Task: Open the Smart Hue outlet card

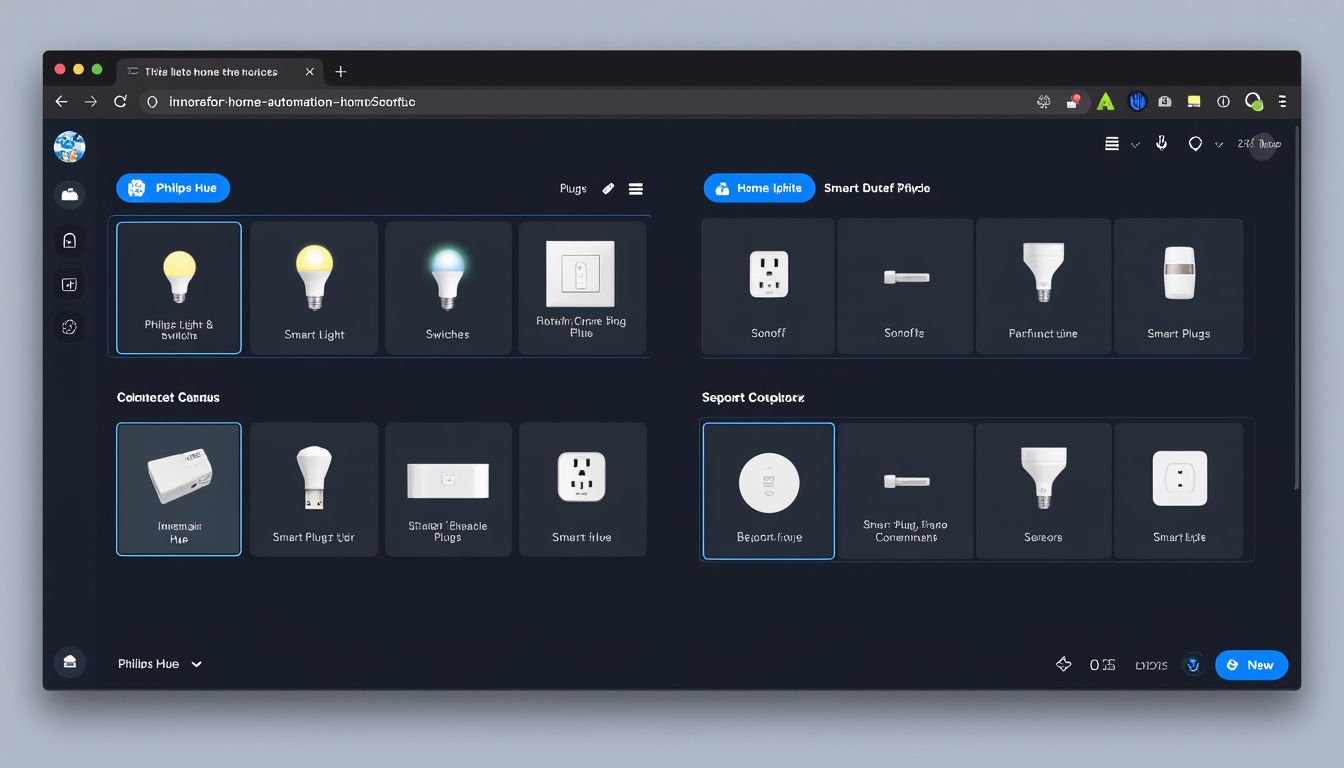Action: tap(582, 489)
